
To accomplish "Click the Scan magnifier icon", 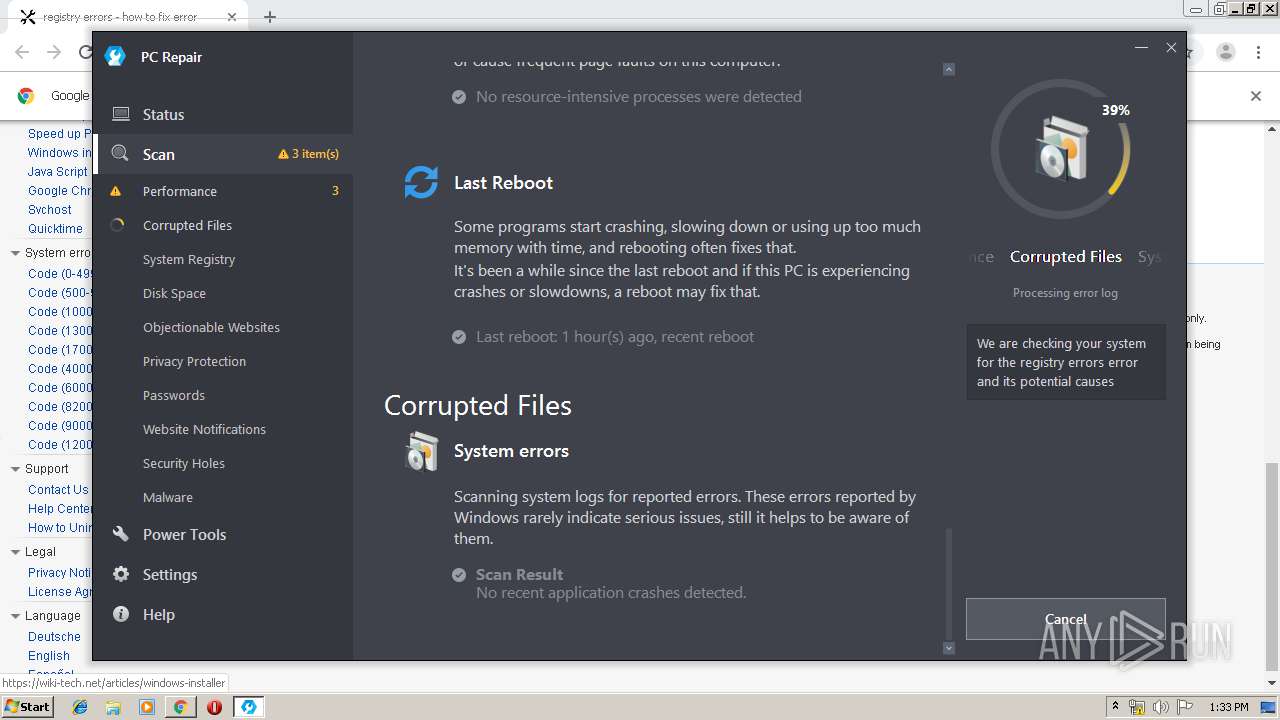I will (x=120, y=154).
